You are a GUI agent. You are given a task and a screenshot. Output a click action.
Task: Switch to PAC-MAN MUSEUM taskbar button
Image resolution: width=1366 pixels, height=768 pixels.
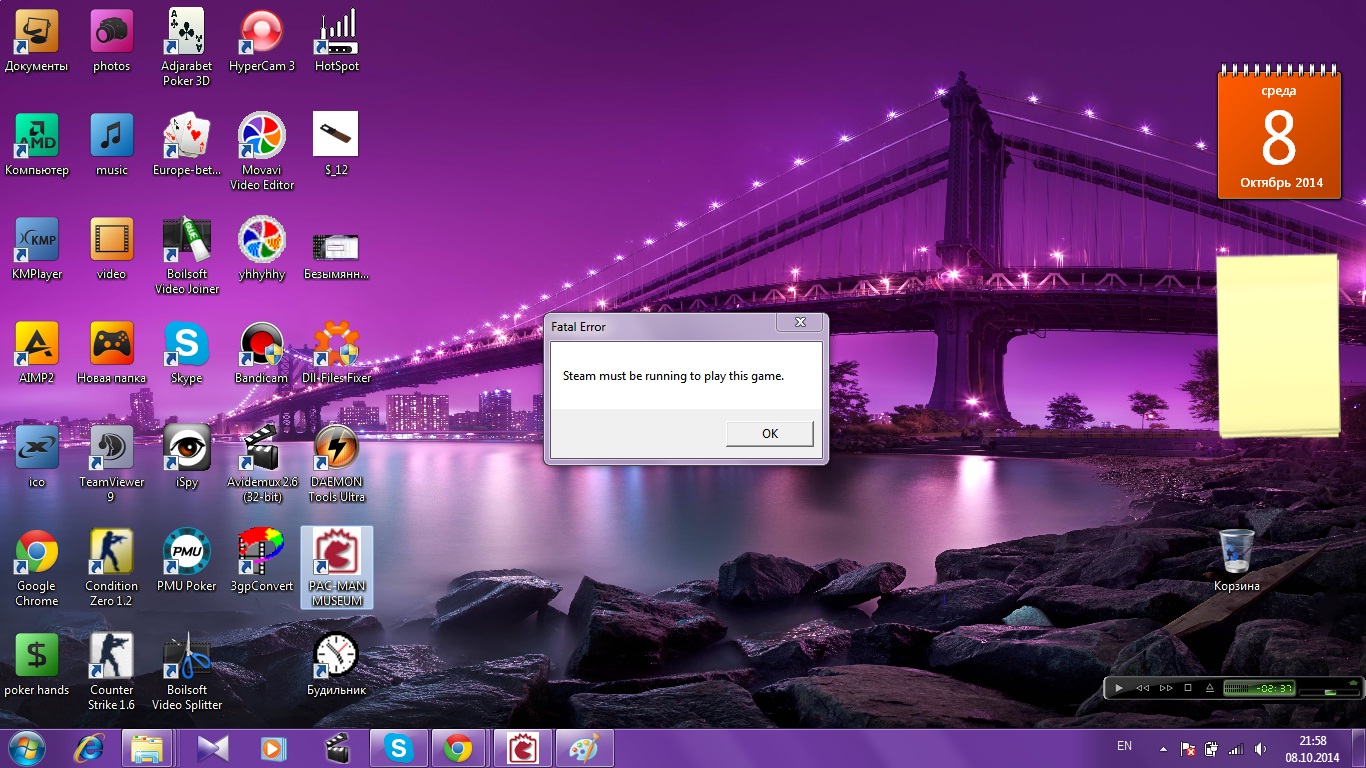[521, 748]
